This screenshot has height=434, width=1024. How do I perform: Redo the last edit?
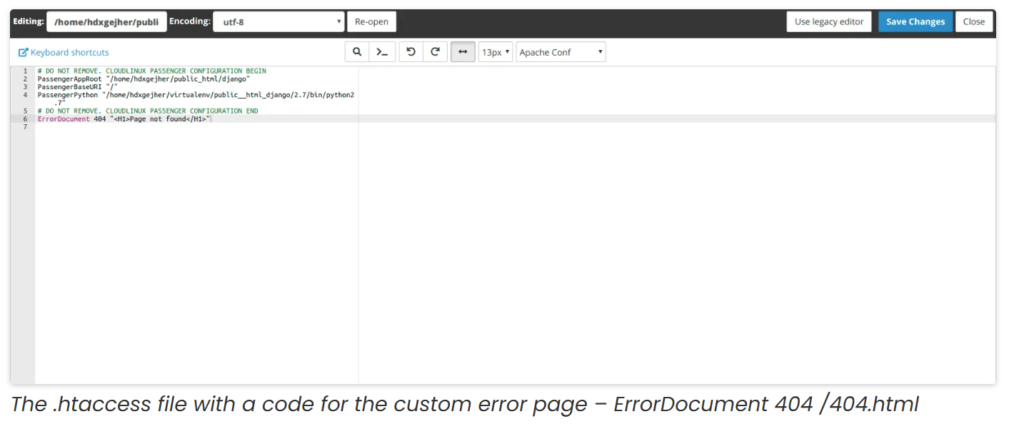tap(435, 52)
